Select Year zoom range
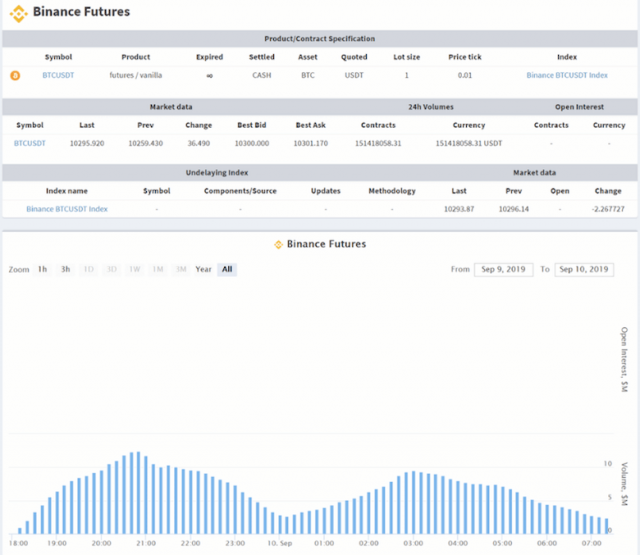Viewport: 640px width, 555px height. click(x=203, y=269)
